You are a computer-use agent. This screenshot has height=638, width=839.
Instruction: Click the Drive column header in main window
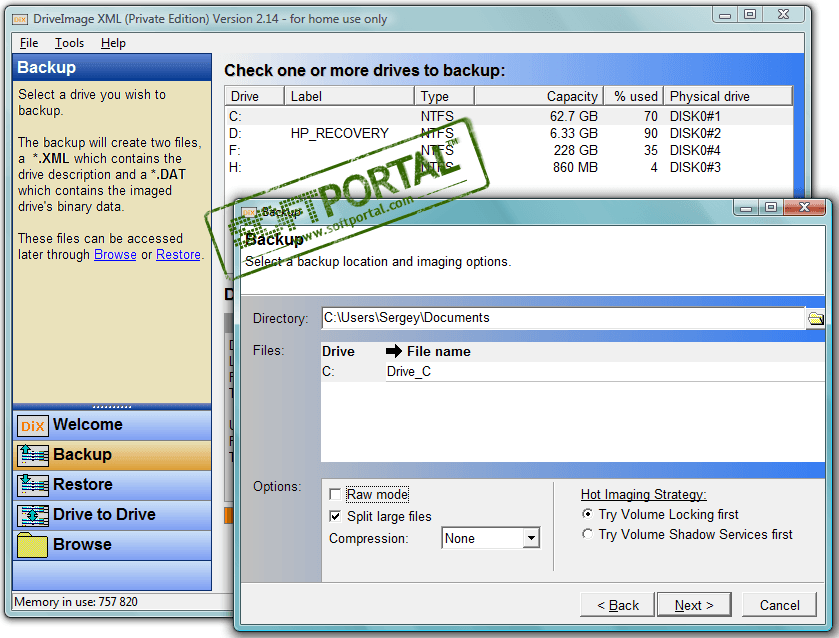(x=254, y=96)
